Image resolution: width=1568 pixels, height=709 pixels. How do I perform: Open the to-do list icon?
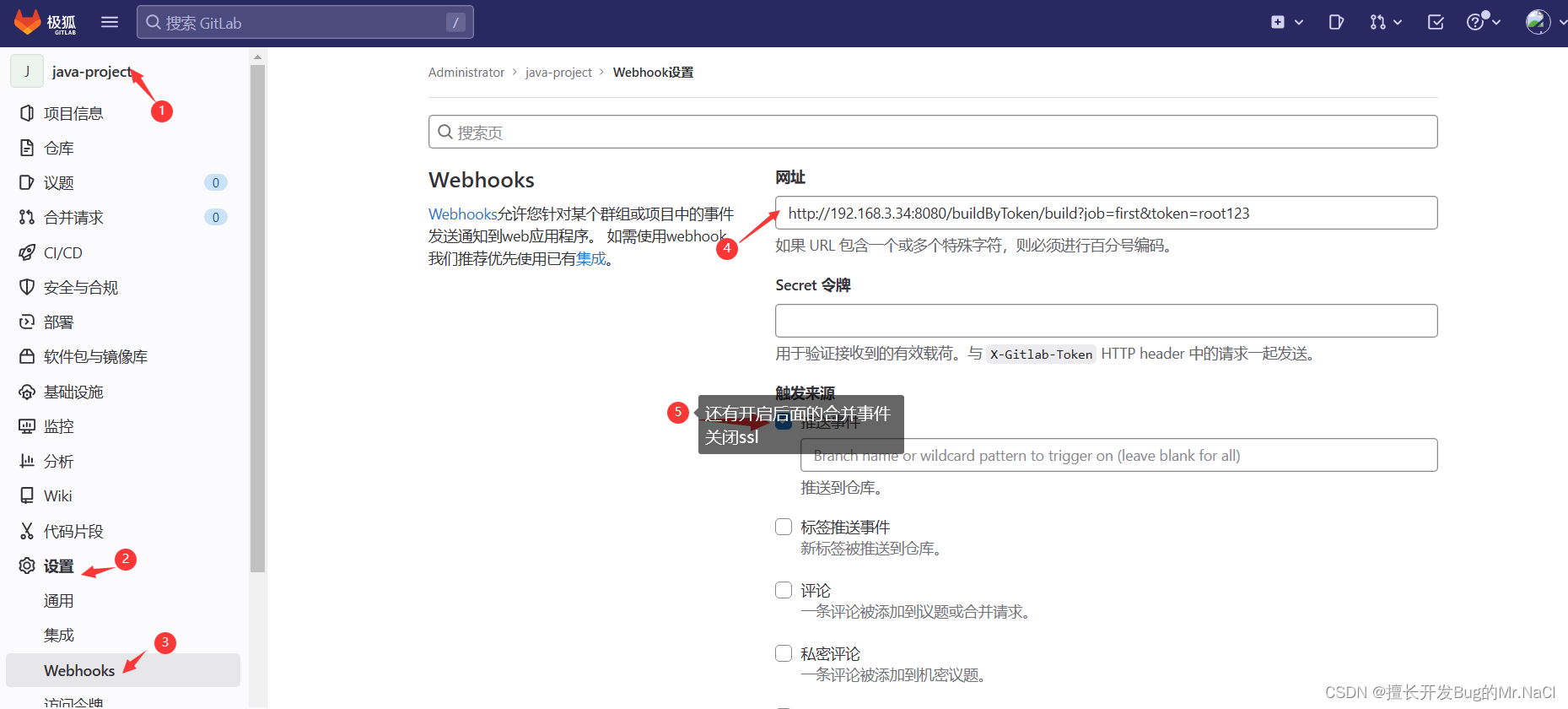coord(1436,22)
